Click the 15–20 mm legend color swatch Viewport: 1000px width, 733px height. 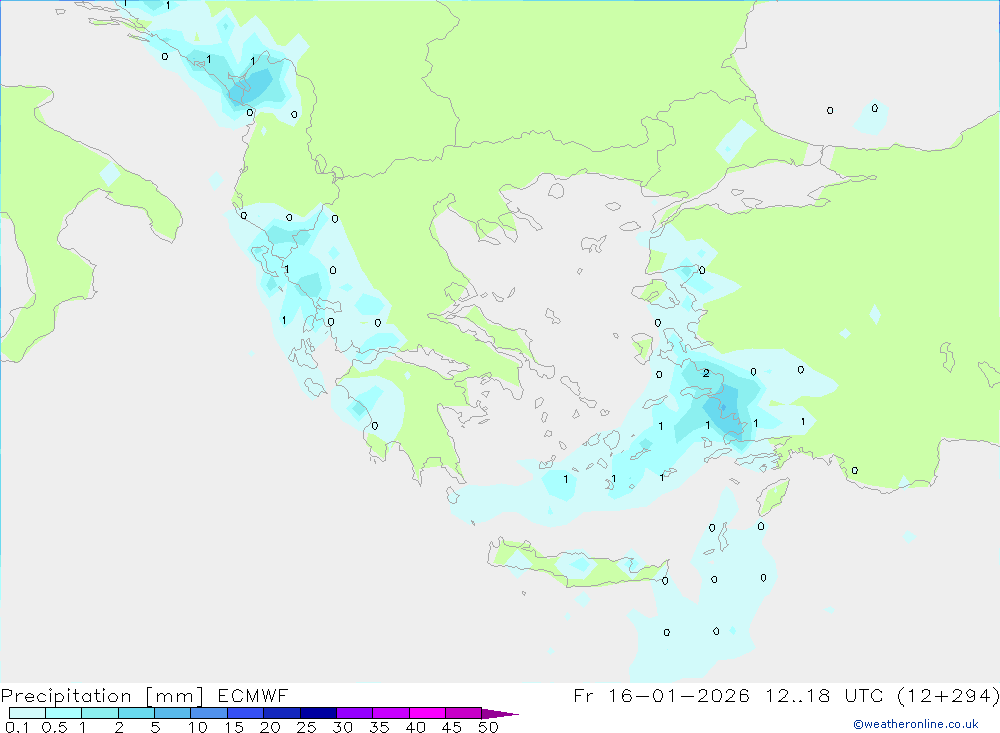tap(246, 713)
